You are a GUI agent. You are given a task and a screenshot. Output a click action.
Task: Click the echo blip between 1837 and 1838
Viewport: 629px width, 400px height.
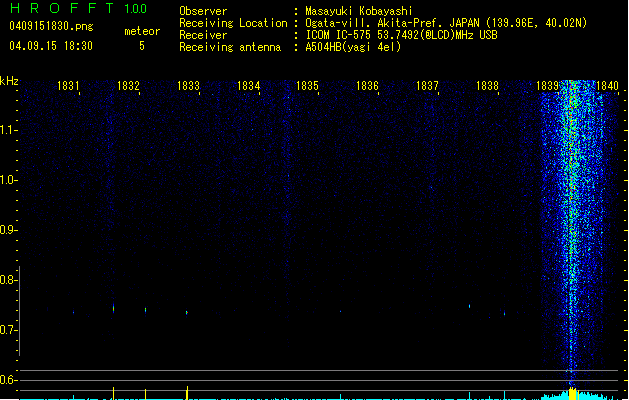pyautogui.click(x=469, y=306)
